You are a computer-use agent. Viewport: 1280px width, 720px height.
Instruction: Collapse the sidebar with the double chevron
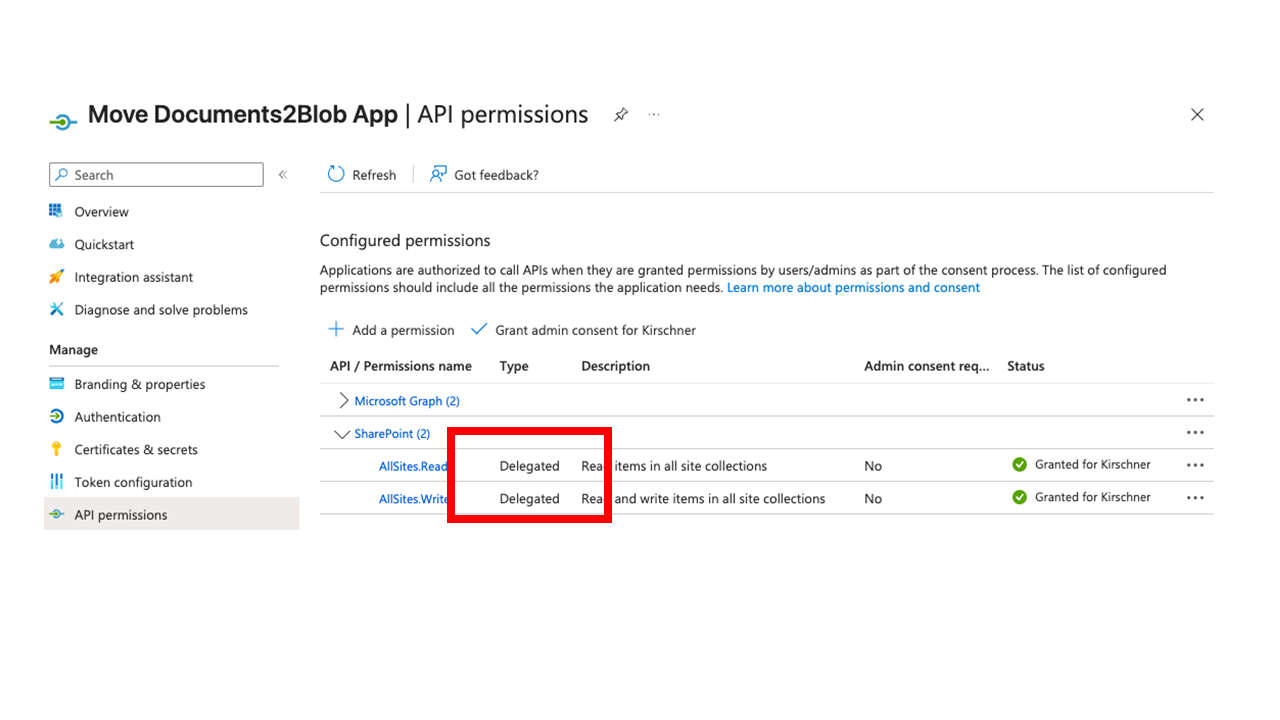tap(283, 175)
